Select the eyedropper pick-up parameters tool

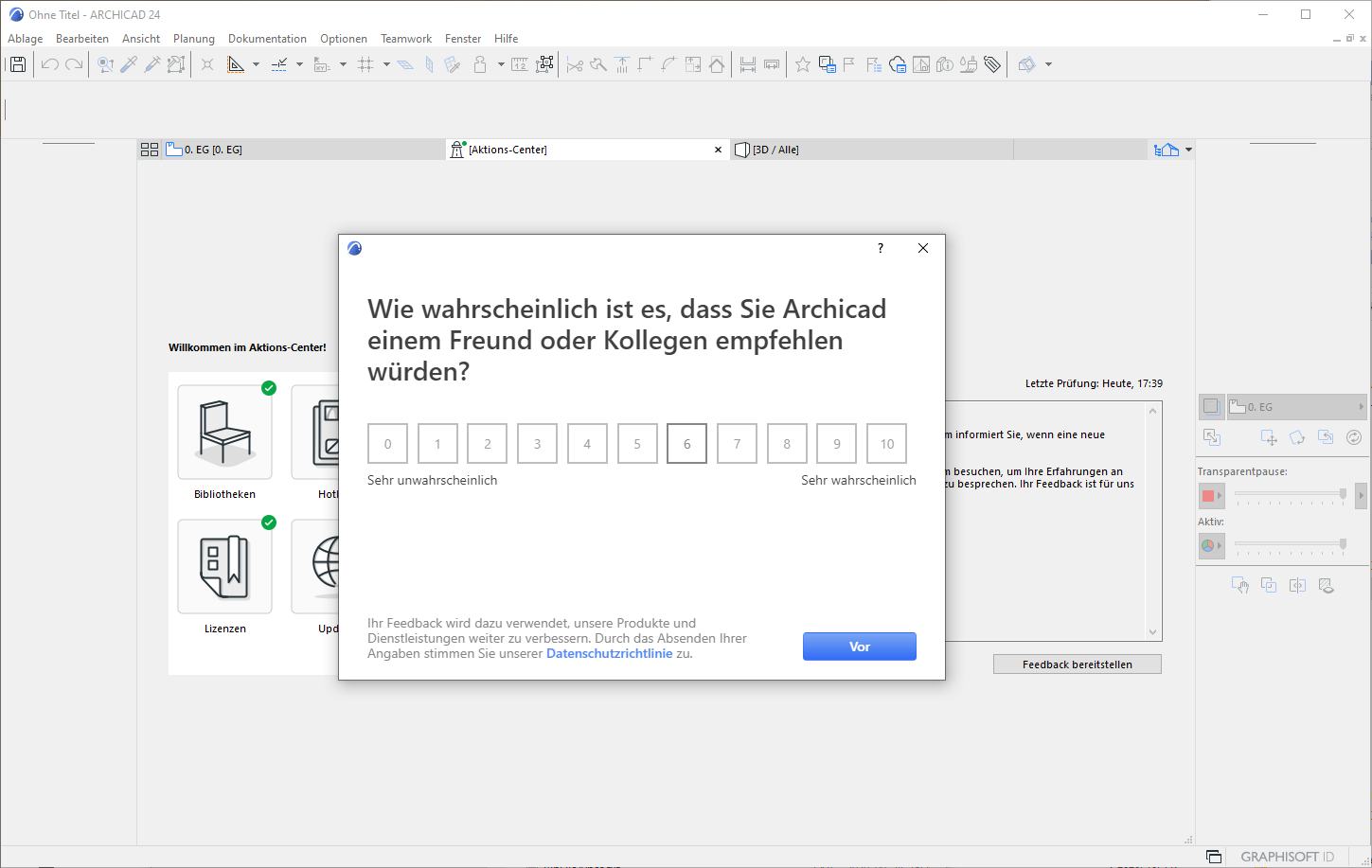click(x=129, y=64)
